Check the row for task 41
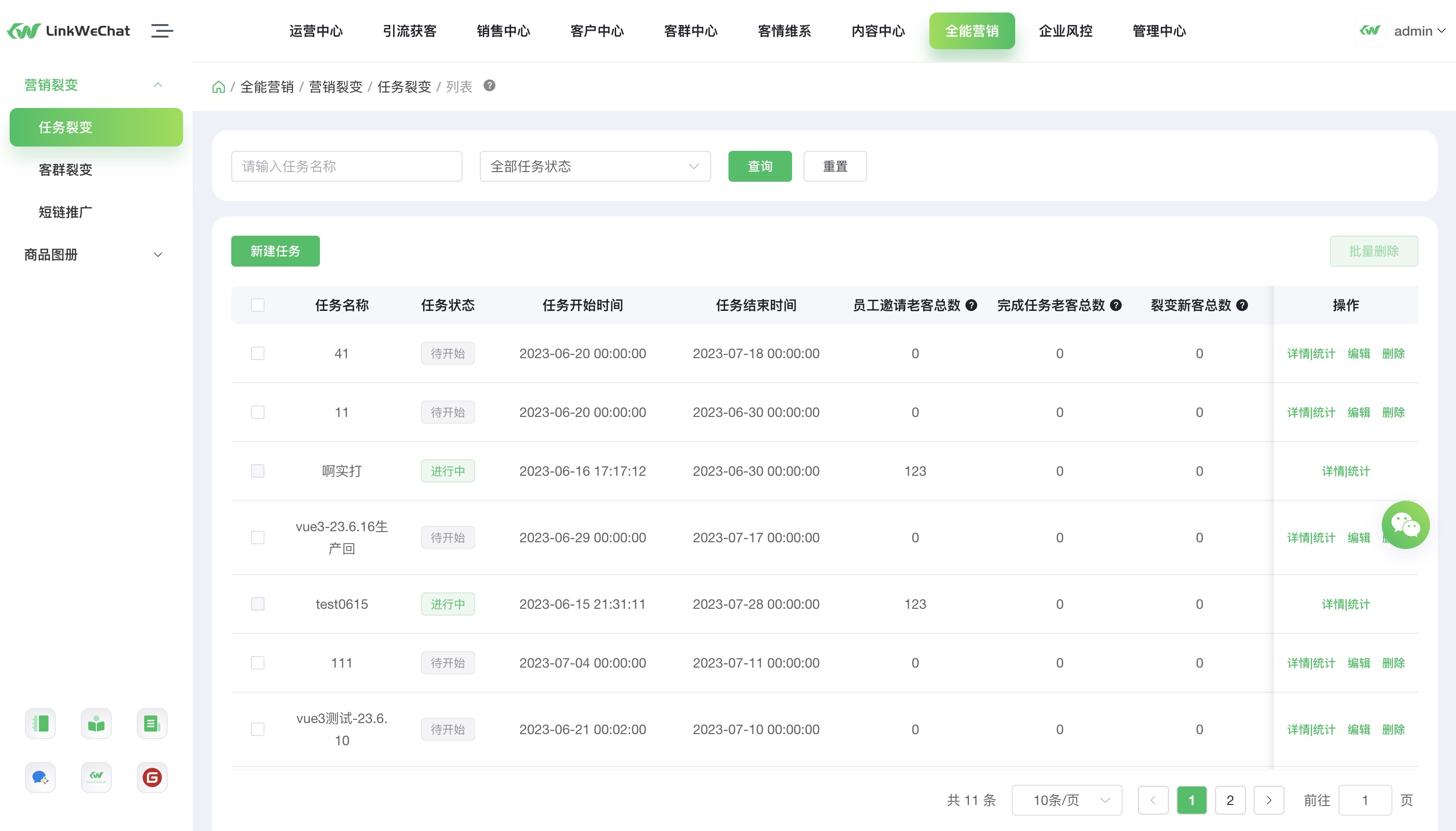This screenshot has height=831, width=1456. (x=258, y=353)
